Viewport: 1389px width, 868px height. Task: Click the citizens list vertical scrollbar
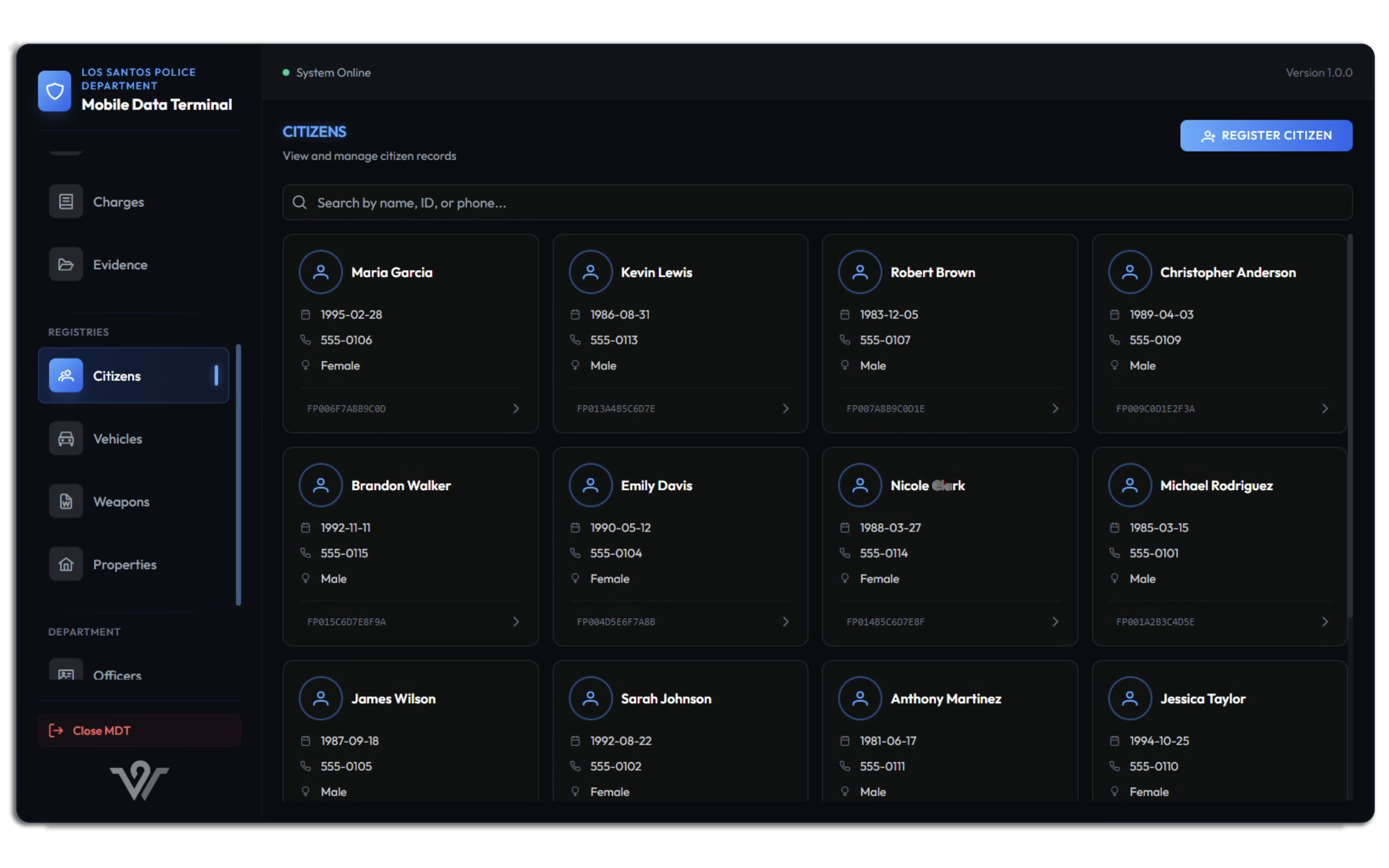click(1349, 425)
